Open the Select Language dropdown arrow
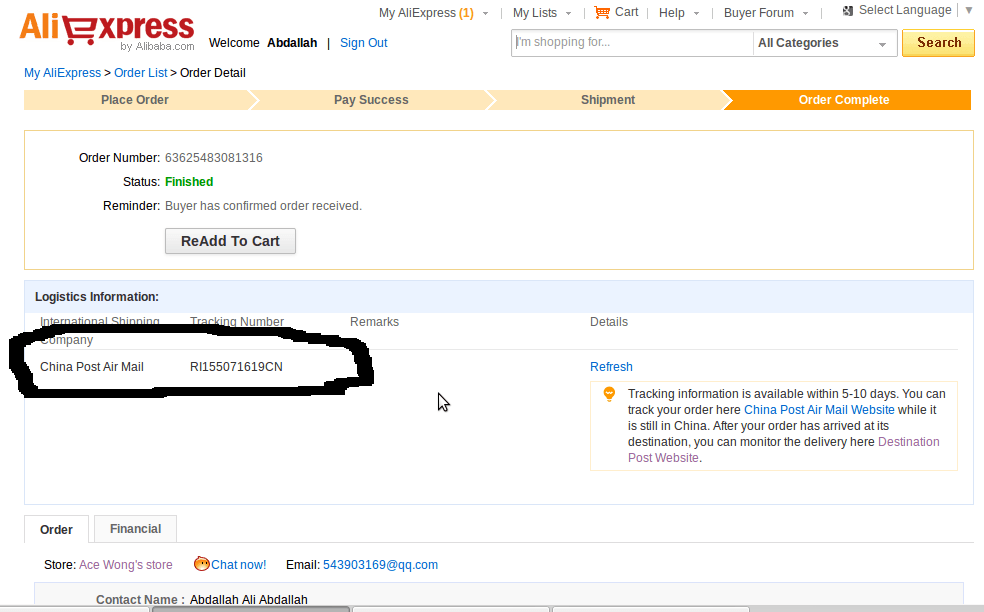This screenshot has height=612, width=984. click(x=969, y=11)
